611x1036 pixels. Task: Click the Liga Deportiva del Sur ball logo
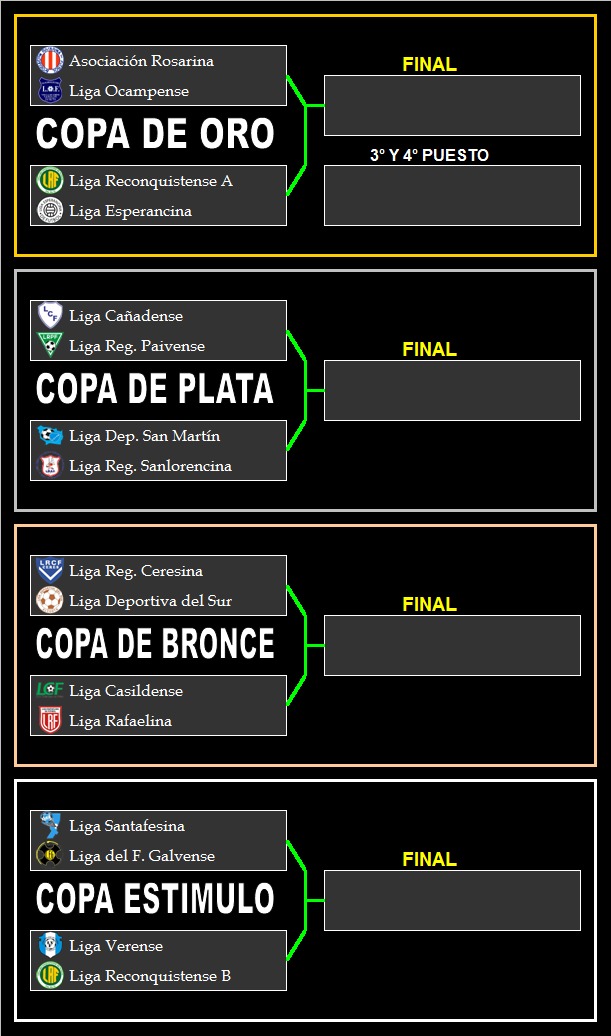coord(50,601)
